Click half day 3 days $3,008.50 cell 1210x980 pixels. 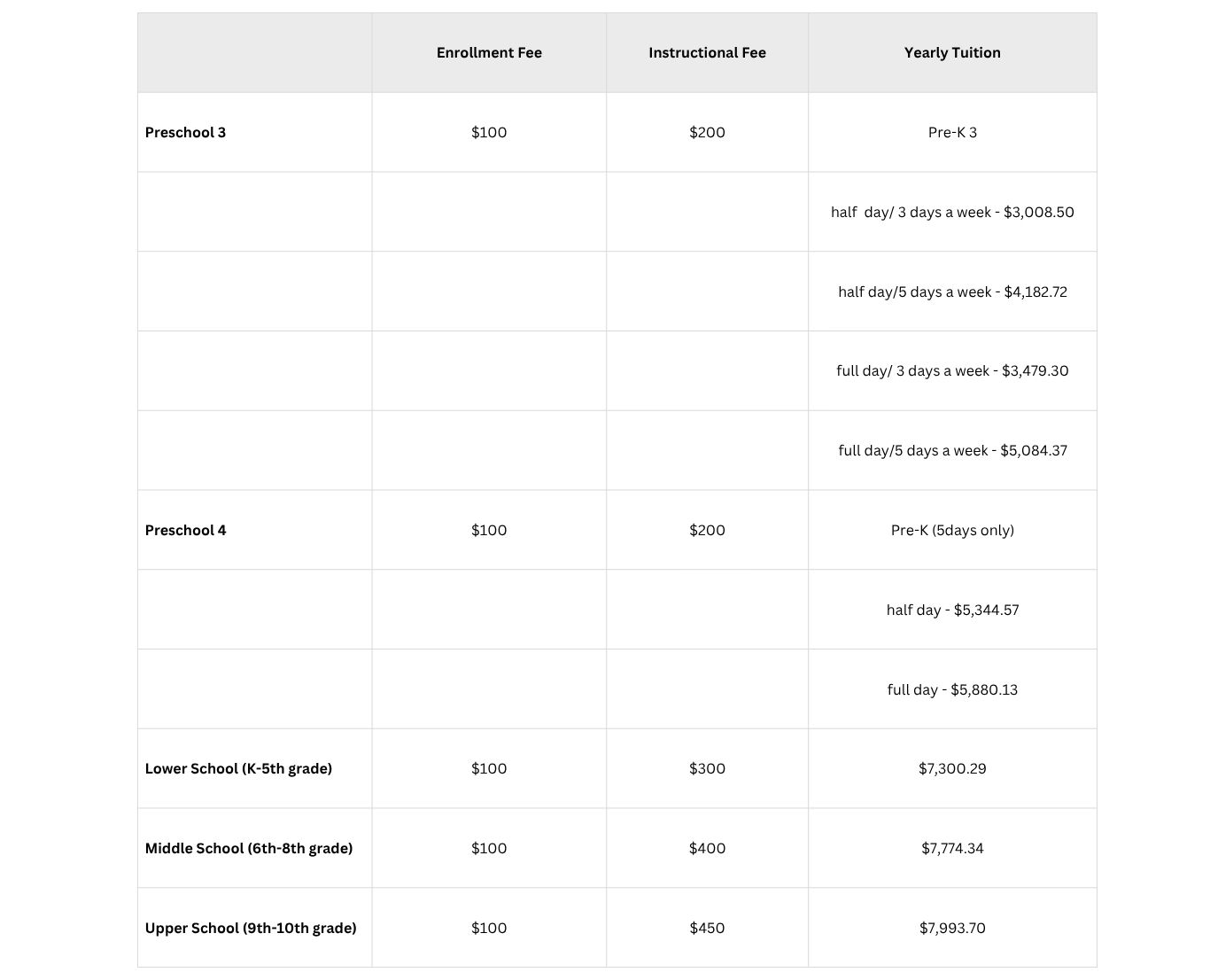point(952,212)
